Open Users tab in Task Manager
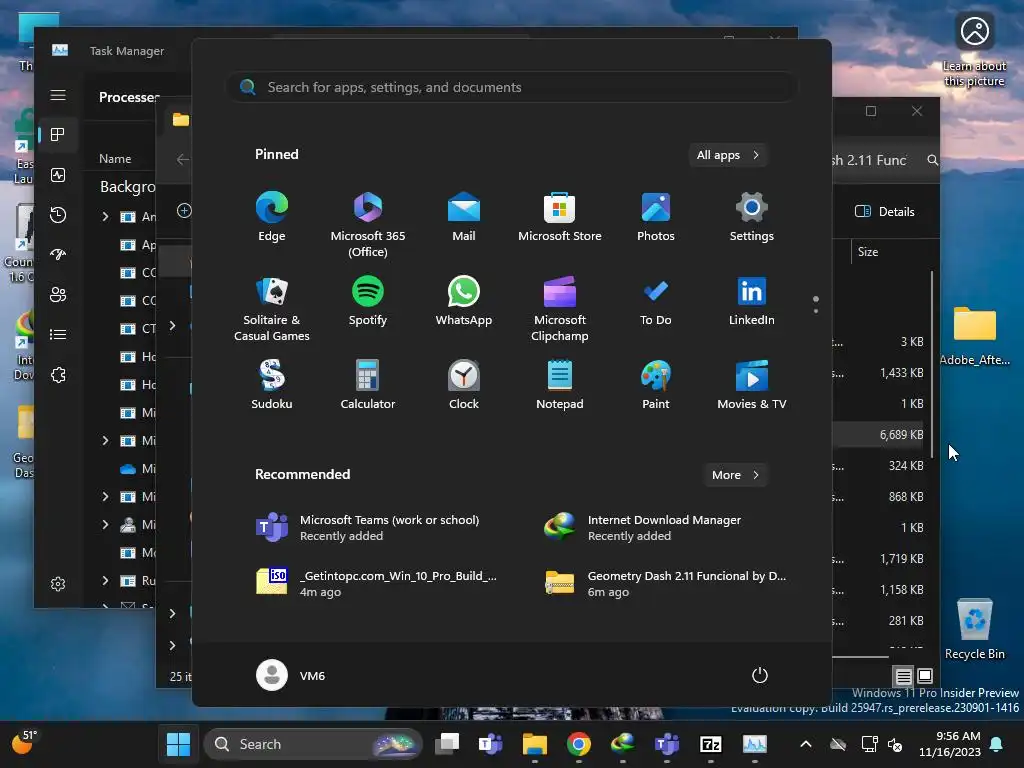1024x768 pixels. click(x=58, y=295)
